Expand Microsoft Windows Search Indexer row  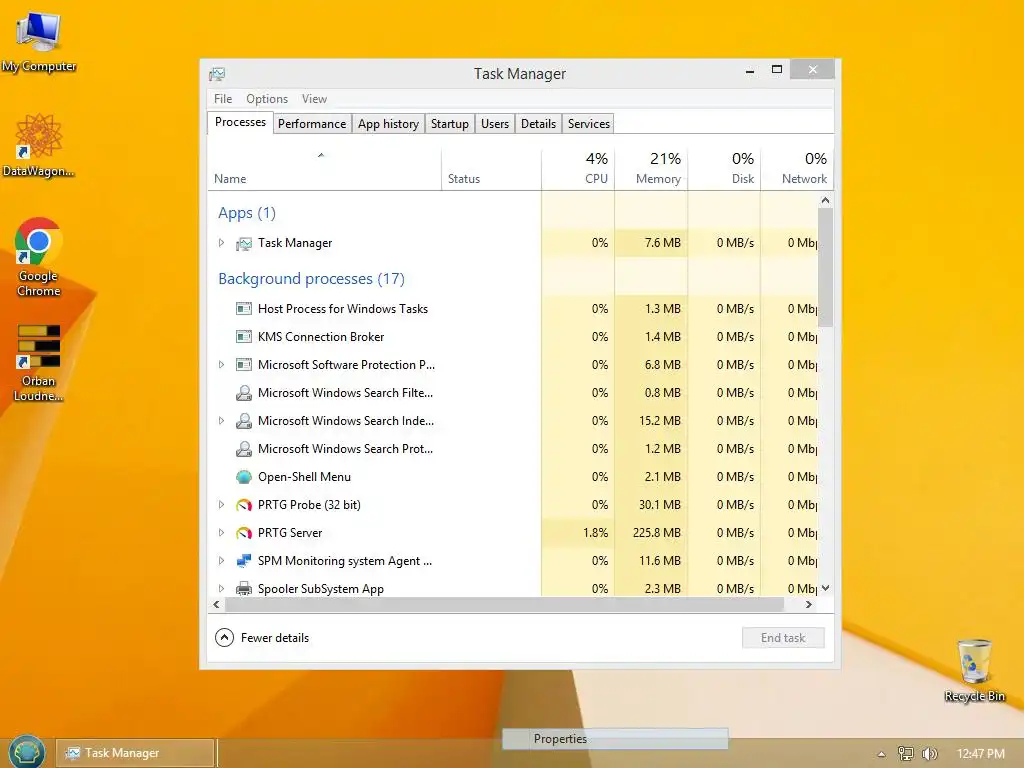[x=221, y=421]
